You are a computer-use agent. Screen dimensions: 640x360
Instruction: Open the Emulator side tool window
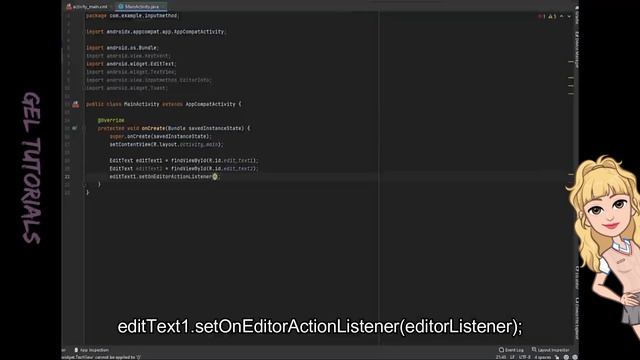(577, 278)
